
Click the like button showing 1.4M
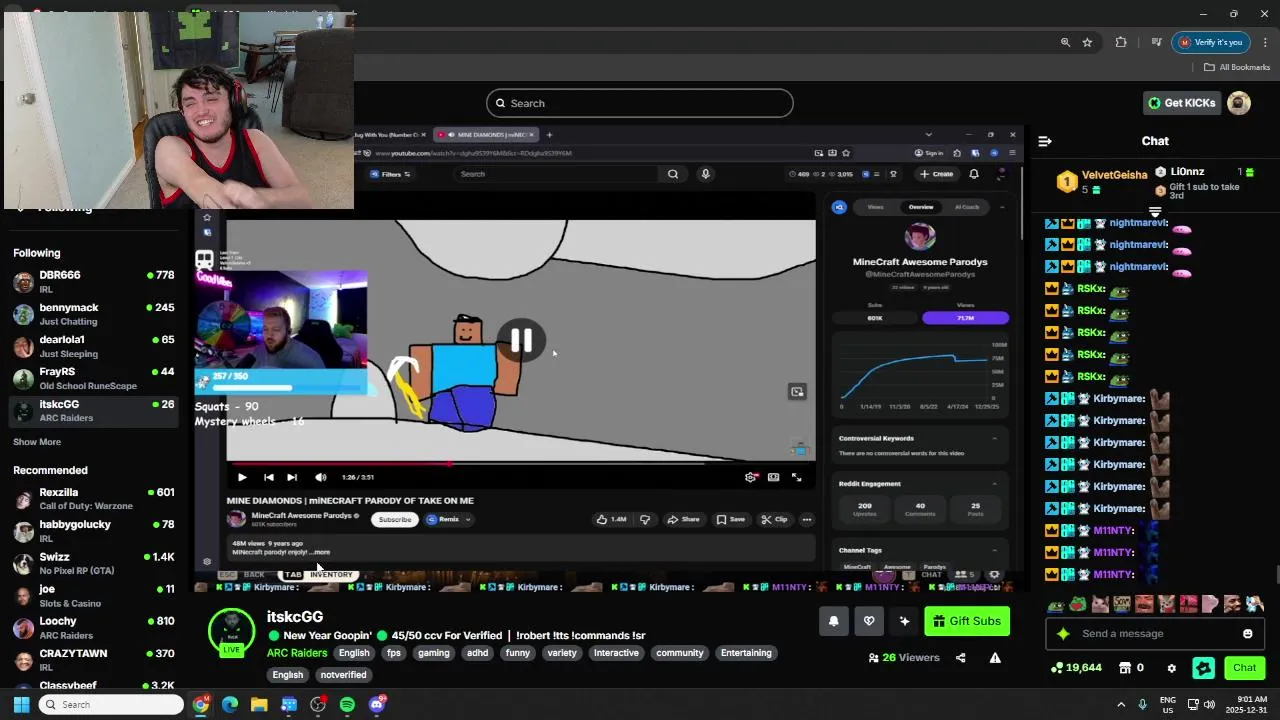coord(611,520)
